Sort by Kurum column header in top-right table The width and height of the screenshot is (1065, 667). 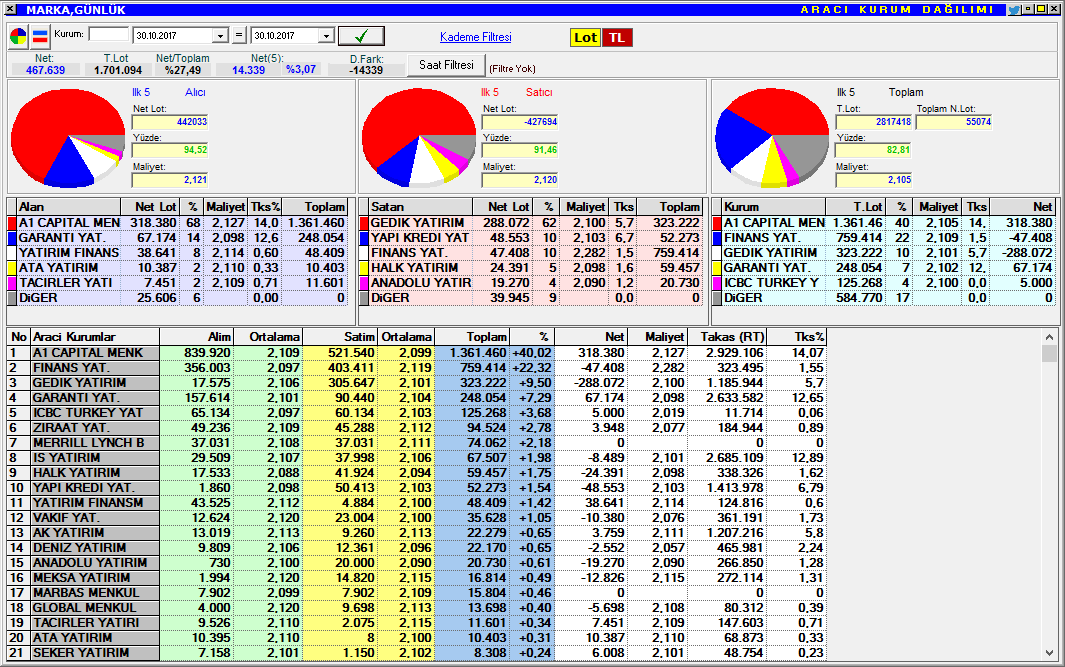[x=774, y=206]
